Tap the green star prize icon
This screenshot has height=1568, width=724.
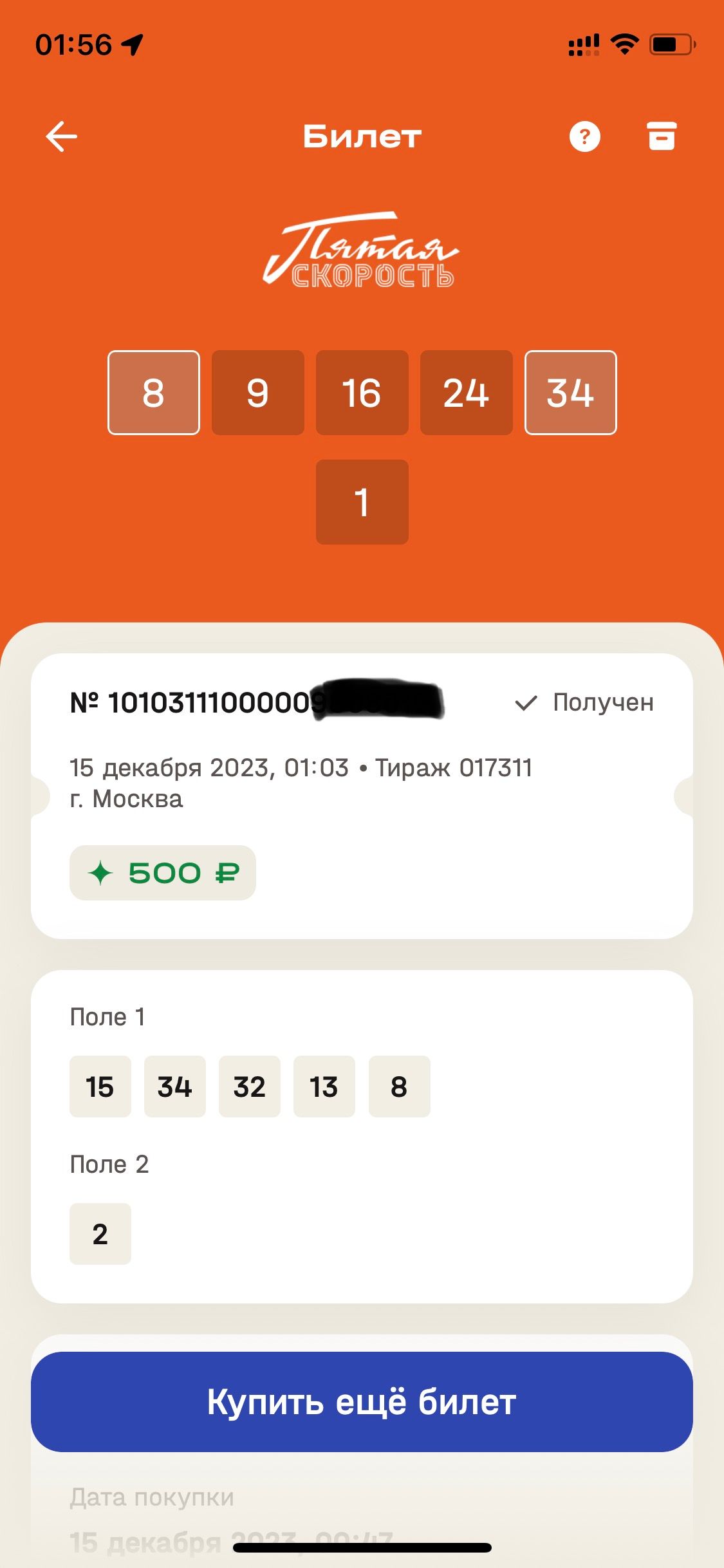coord(100,873)
